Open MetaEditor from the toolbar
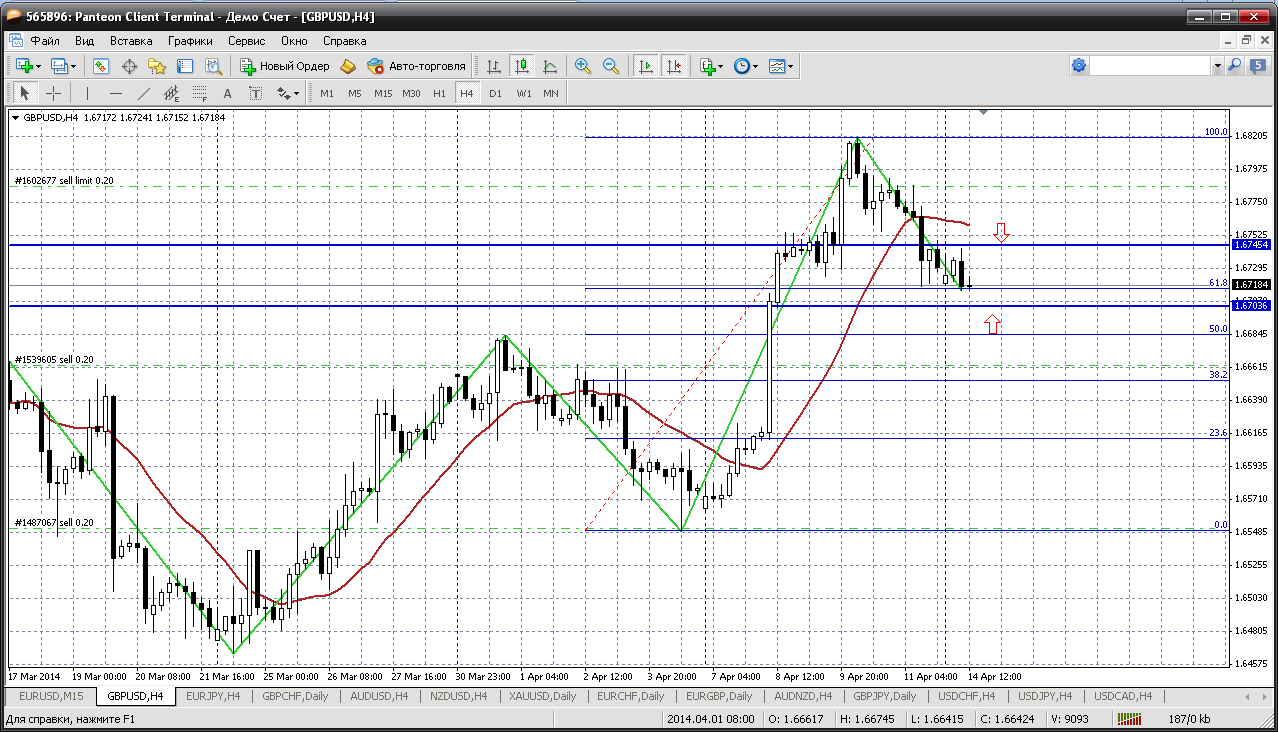Image resolution: width=1278 pixels, height=732 pixels. (348, 66)
